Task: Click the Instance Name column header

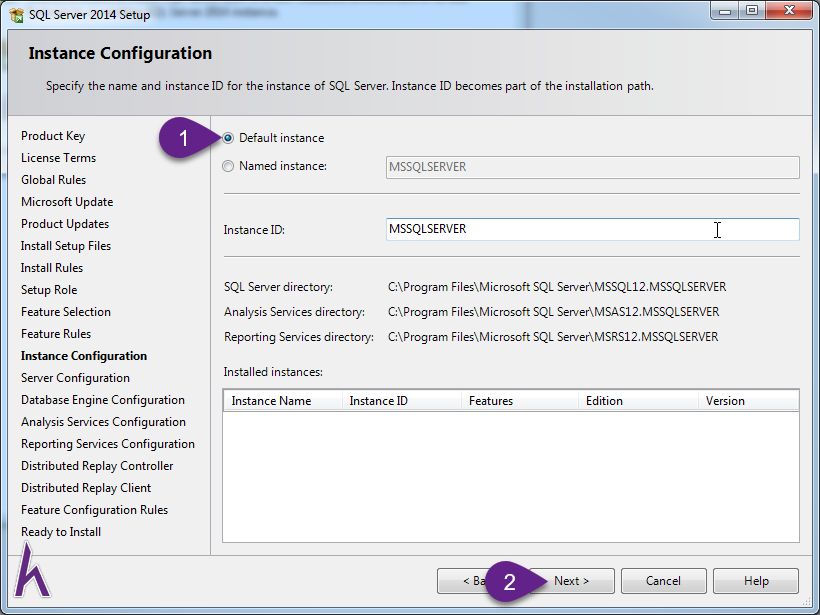Action: click(x=283, y=401)
